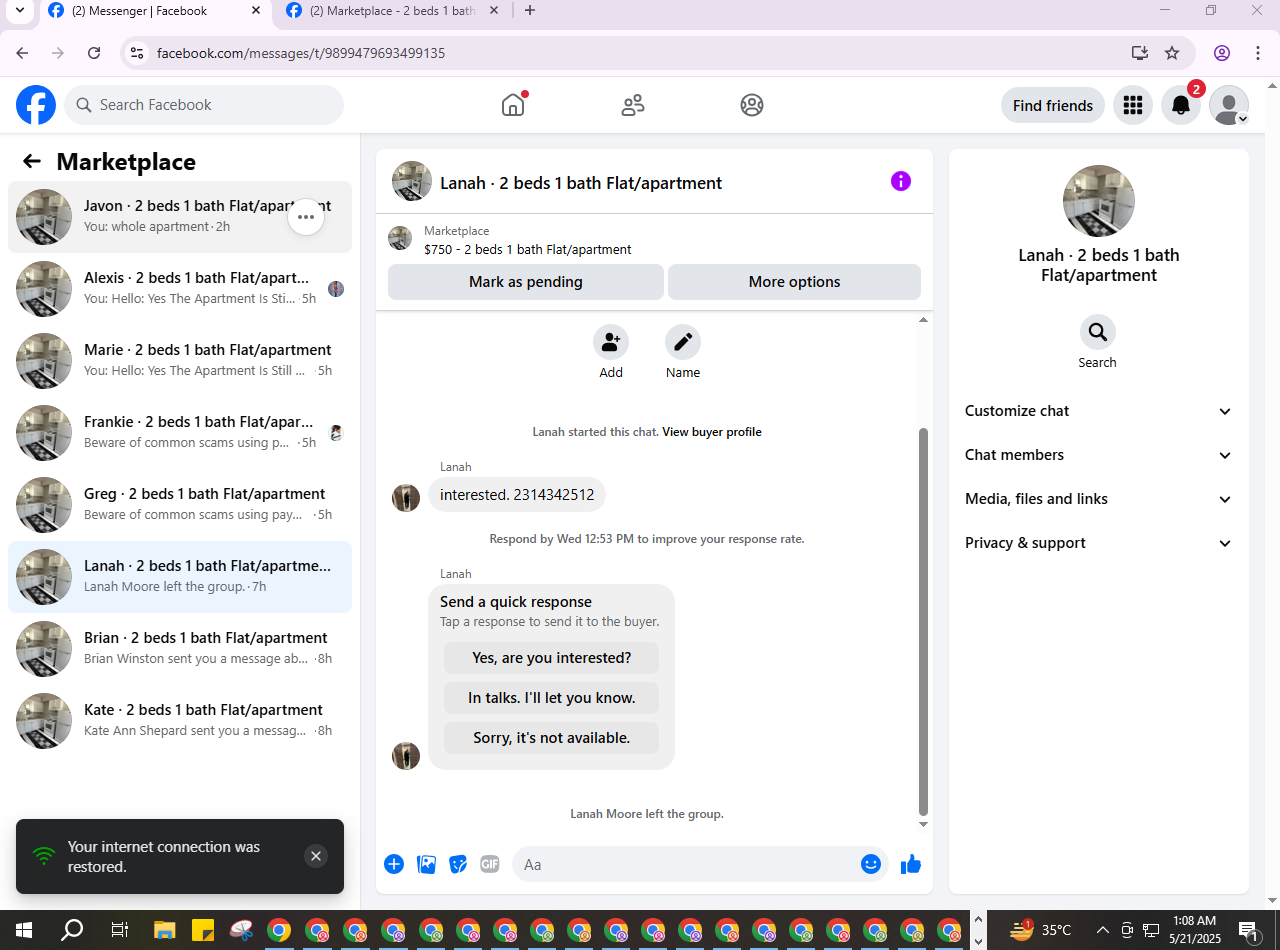Image resolution: width=1280 pixels, height=950 pixels.
Task: Click the chat scrollbar thumb
Action: point(923,620)
